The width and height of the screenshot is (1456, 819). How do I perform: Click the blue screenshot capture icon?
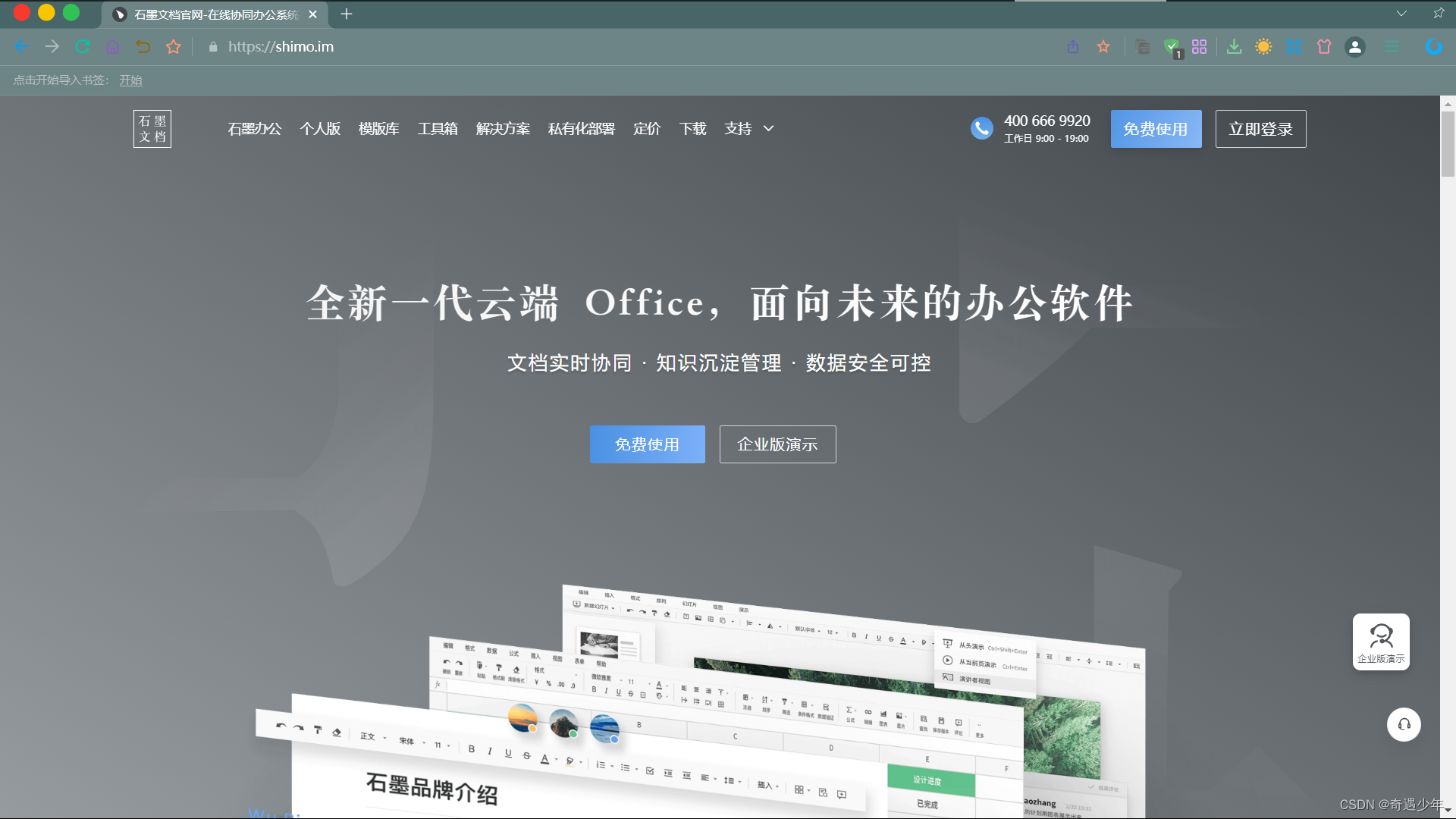[x=1294, y=47]
